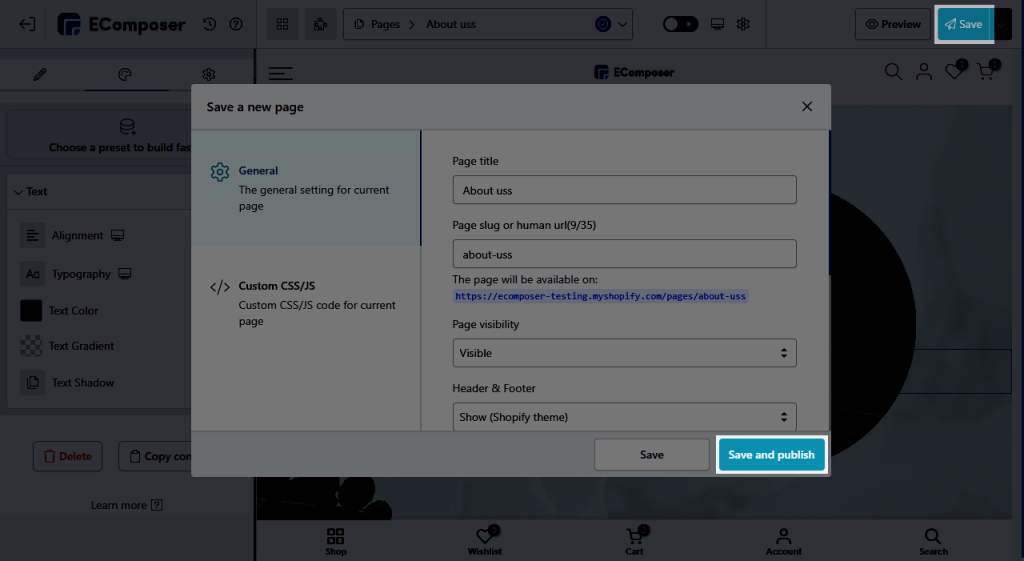Viewport: 1024px width, 561px height.
Task: Switch to the pencil content tab
Action: (x=40, y=74)
